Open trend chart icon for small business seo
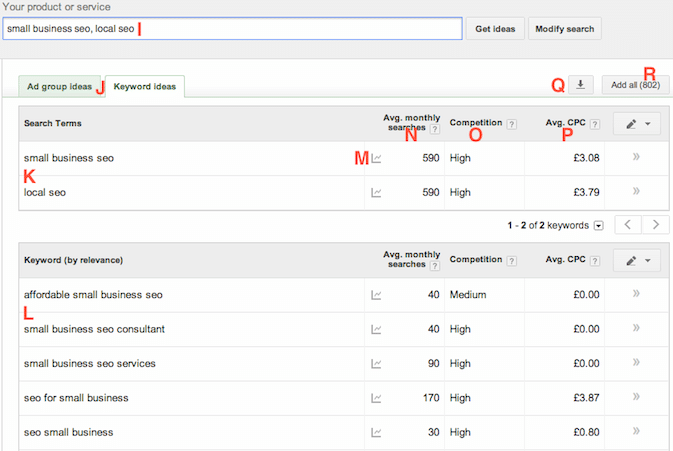This screenshot has height=451, width=673. click(377, 158)
